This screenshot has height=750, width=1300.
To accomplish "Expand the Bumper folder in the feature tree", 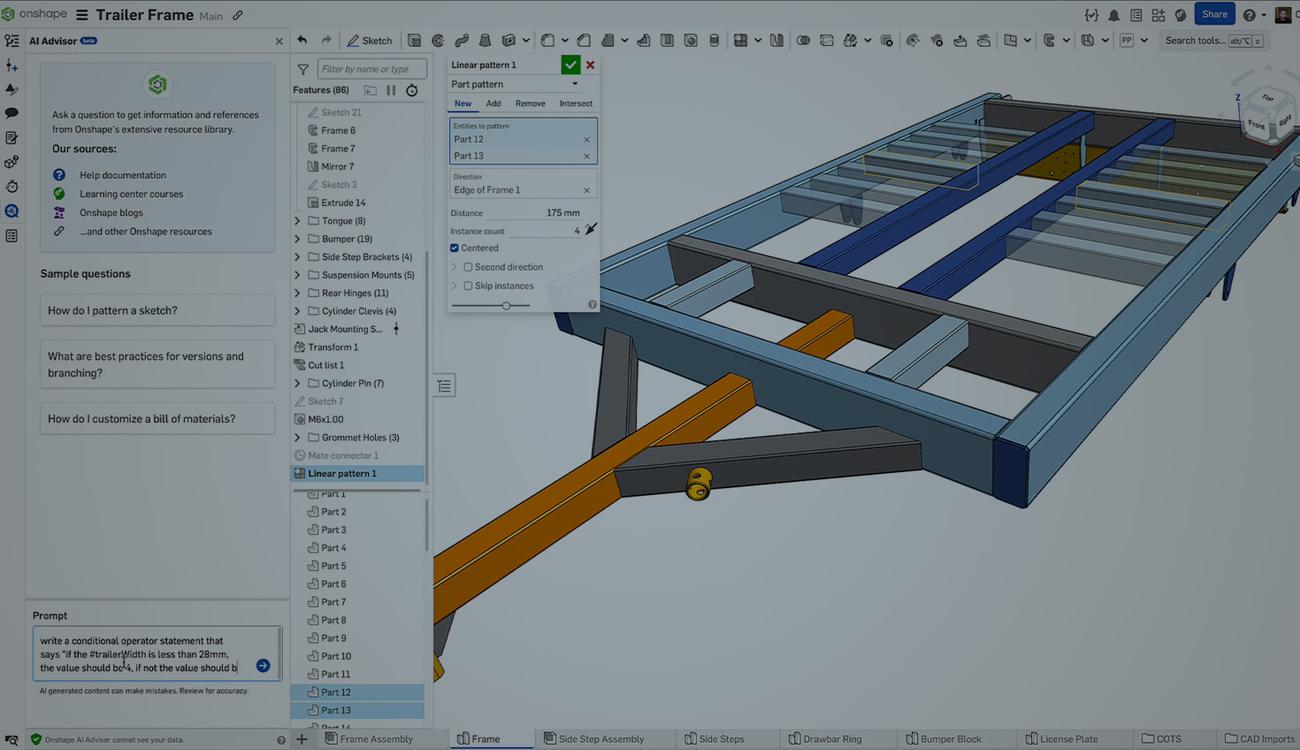I will 296,238.
